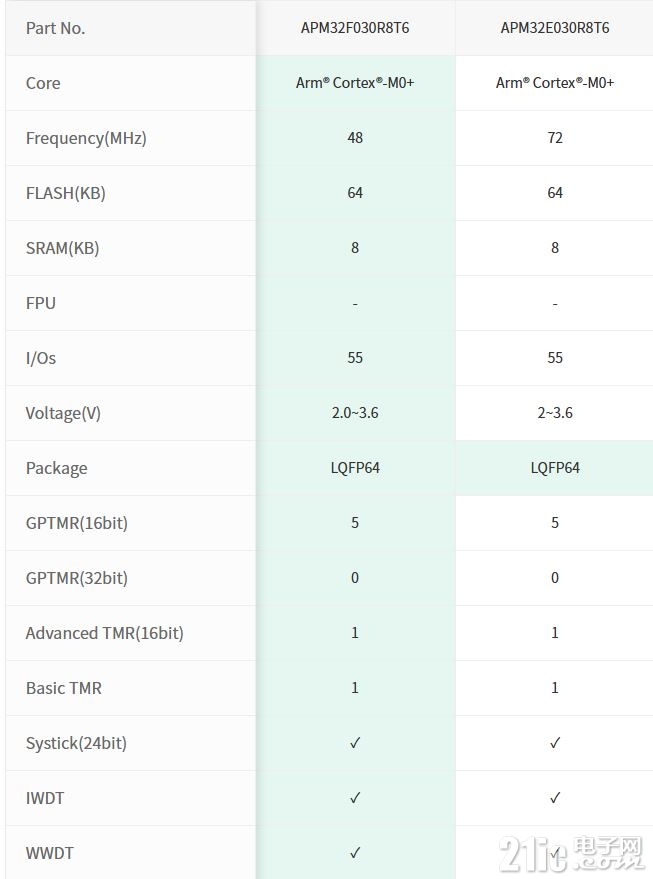Click the Frequency(MHz) row label

[86, 138]
